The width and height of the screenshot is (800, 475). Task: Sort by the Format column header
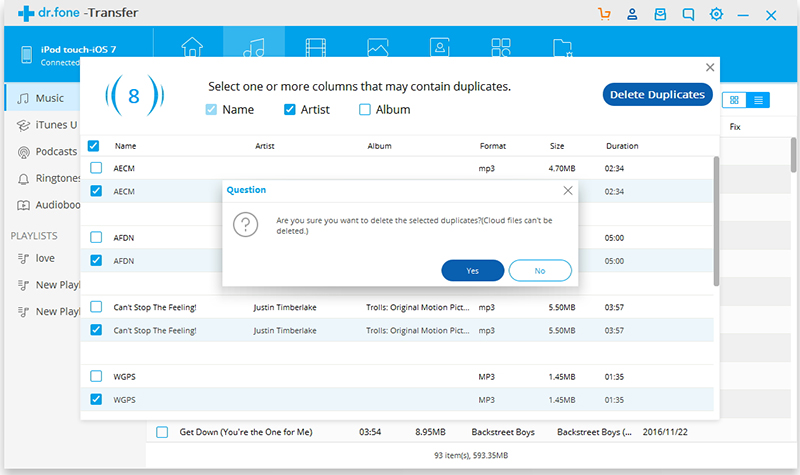coord(493,146)
